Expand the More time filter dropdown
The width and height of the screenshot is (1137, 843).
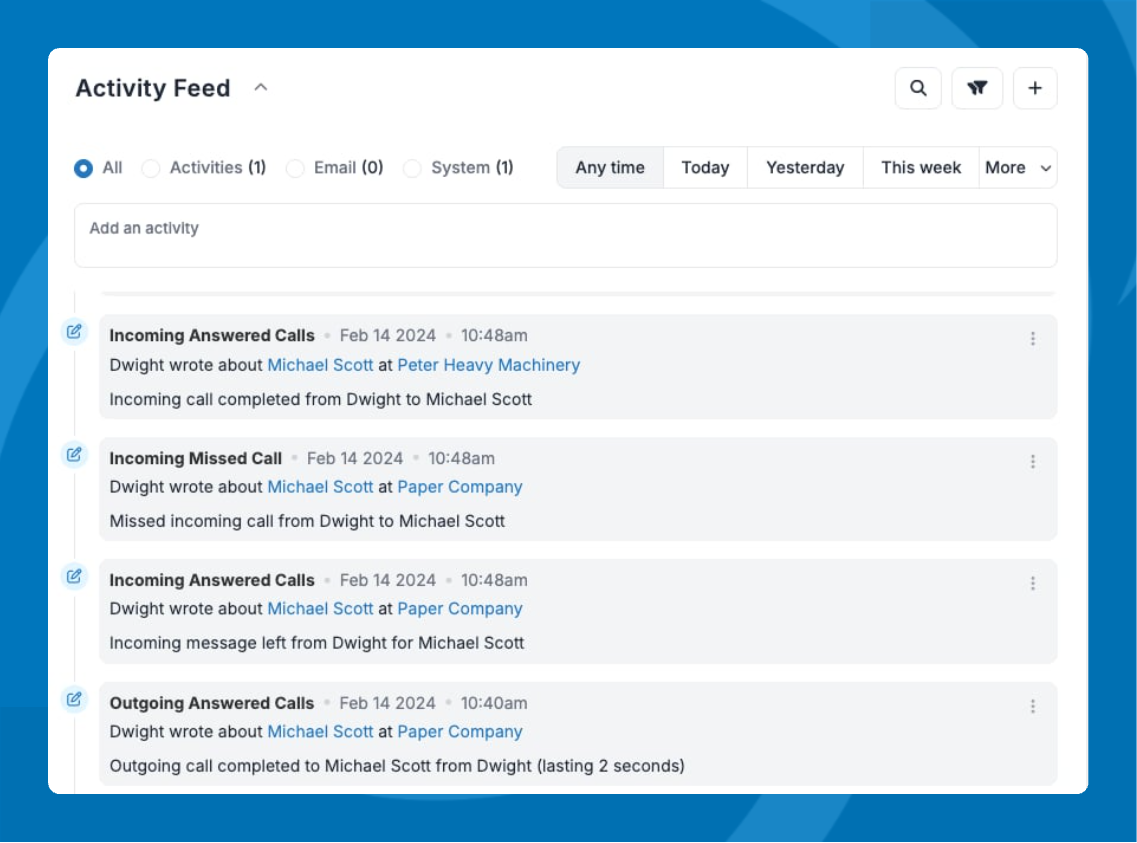[1018, 168]
